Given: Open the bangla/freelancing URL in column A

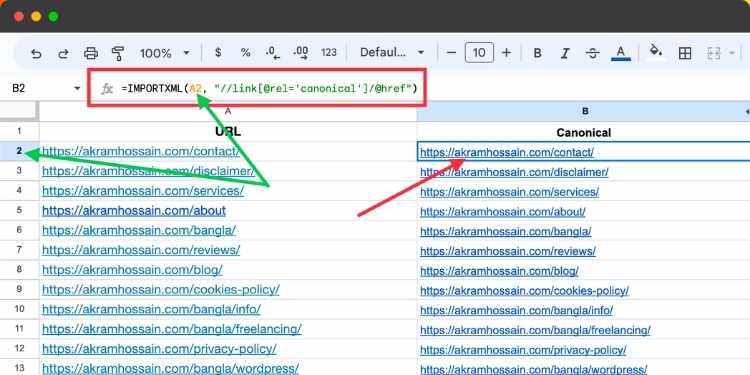Looking at the screenshot, I should point(172,329).
